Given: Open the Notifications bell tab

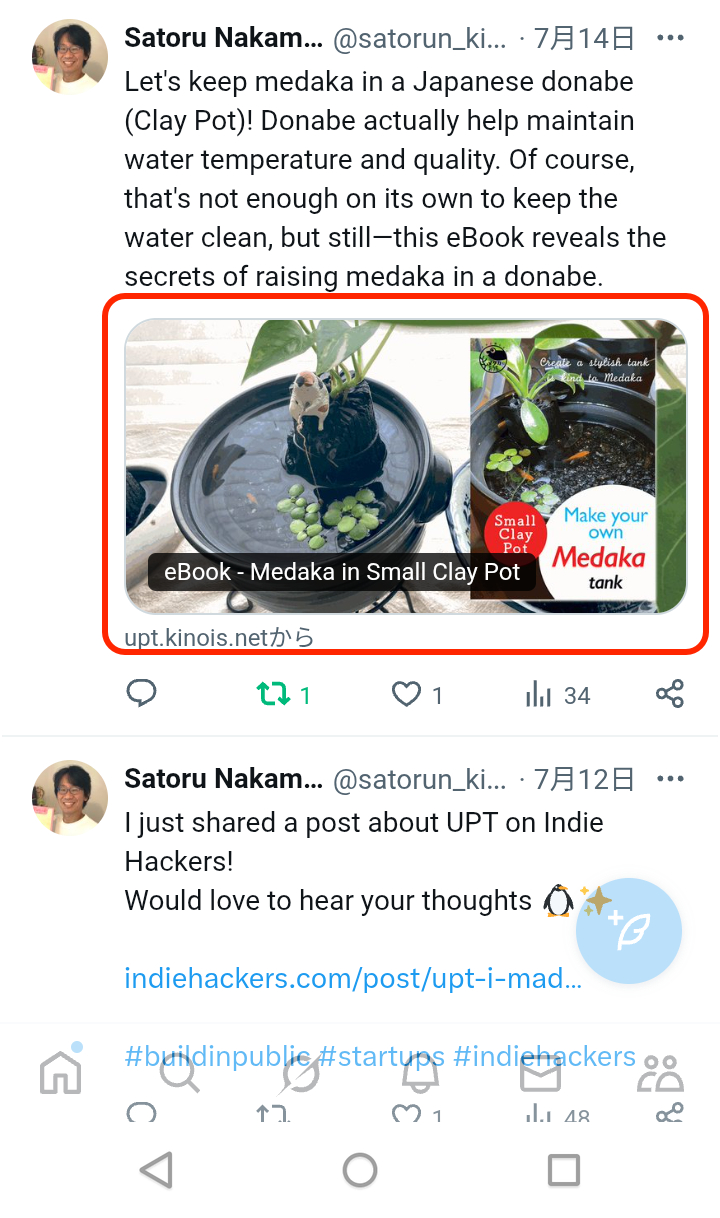Looking at the screenshot, I should click(x=421, y=1073).
